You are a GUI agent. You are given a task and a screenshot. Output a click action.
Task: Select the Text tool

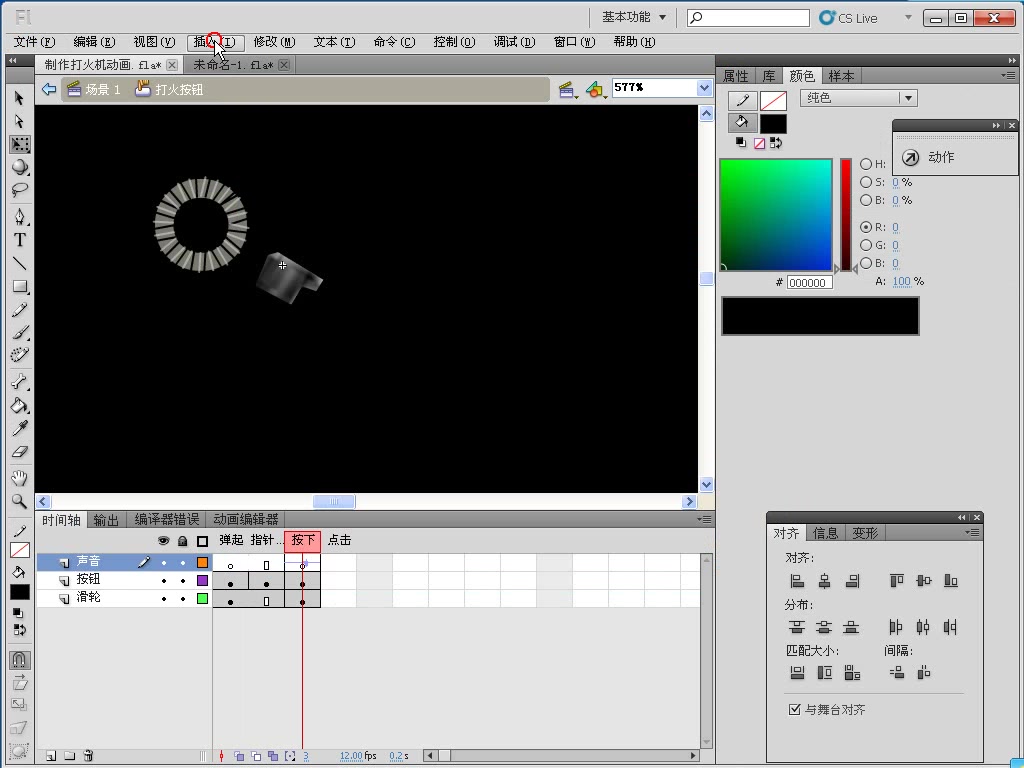point(17,240)
